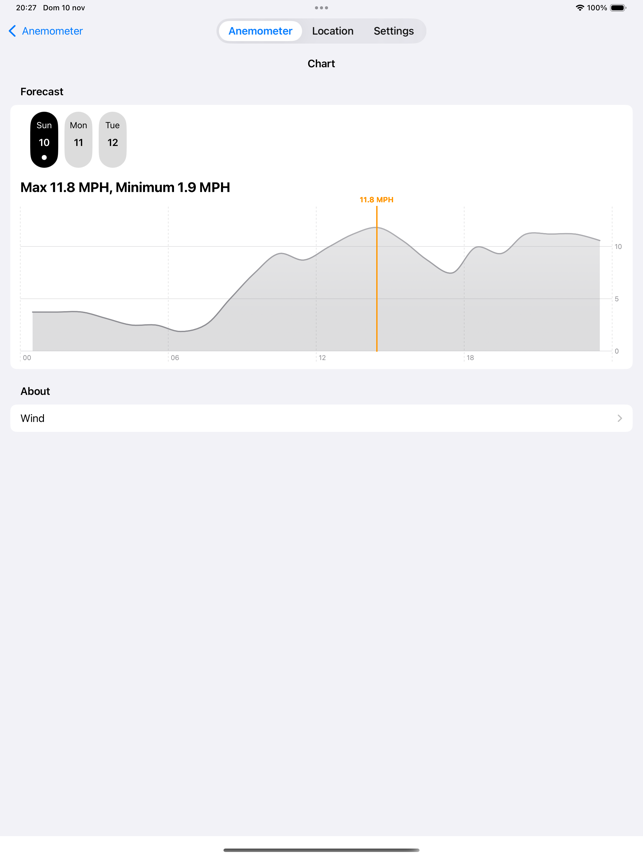
Task: Open the Wind row disclosure chevron
Action: (619, 418)
